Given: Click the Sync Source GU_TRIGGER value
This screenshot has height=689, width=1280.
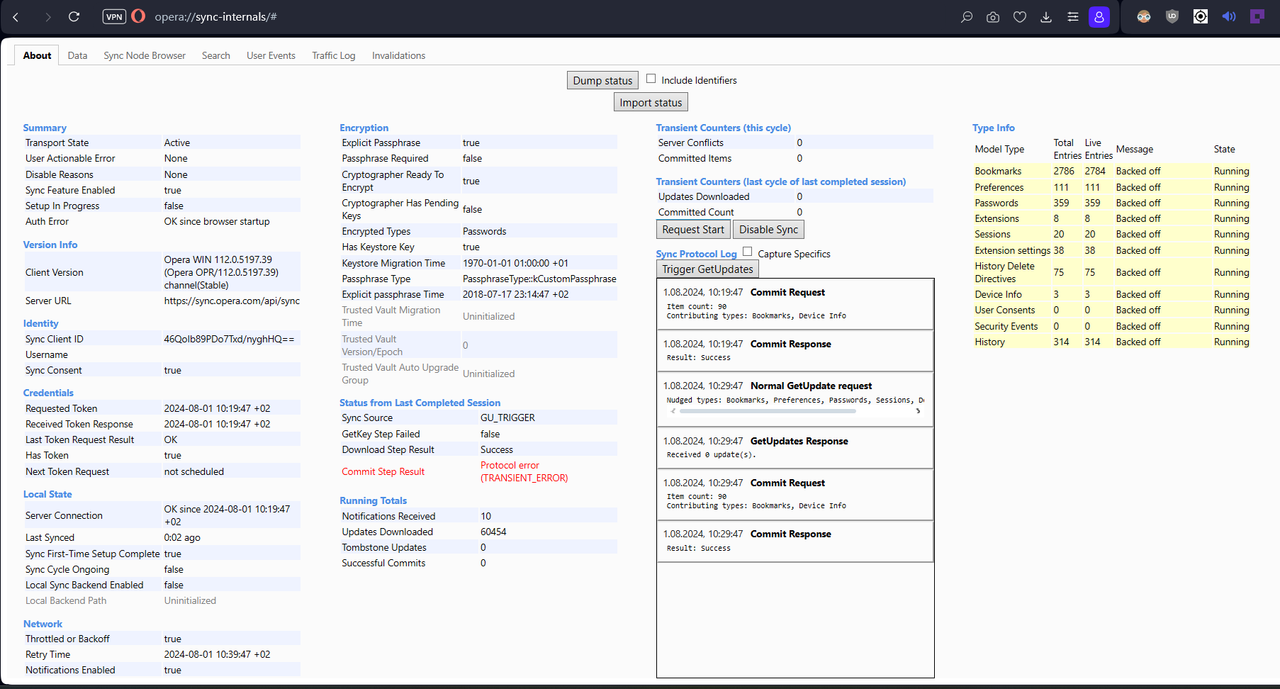Looking at the screenshot, I should point(508,418).
